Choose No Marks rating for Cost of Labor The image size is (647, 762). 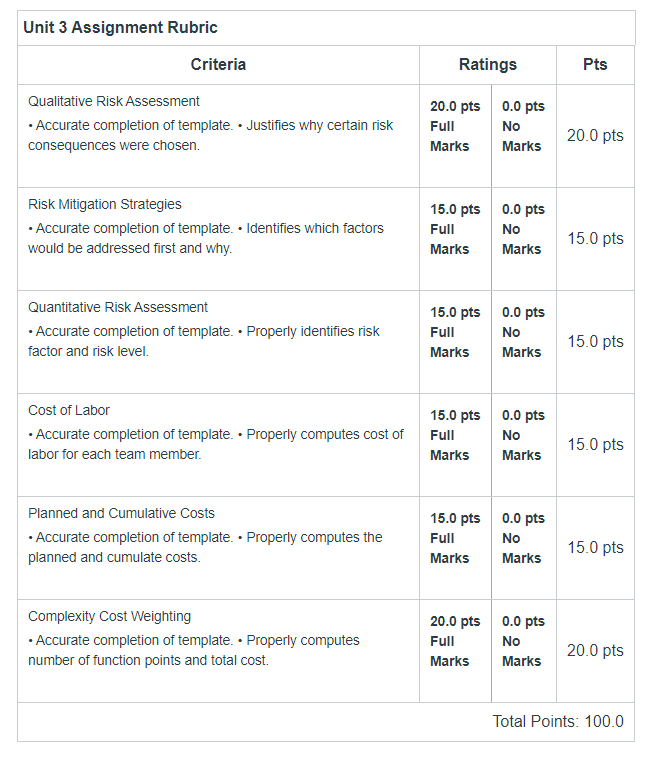524,445
